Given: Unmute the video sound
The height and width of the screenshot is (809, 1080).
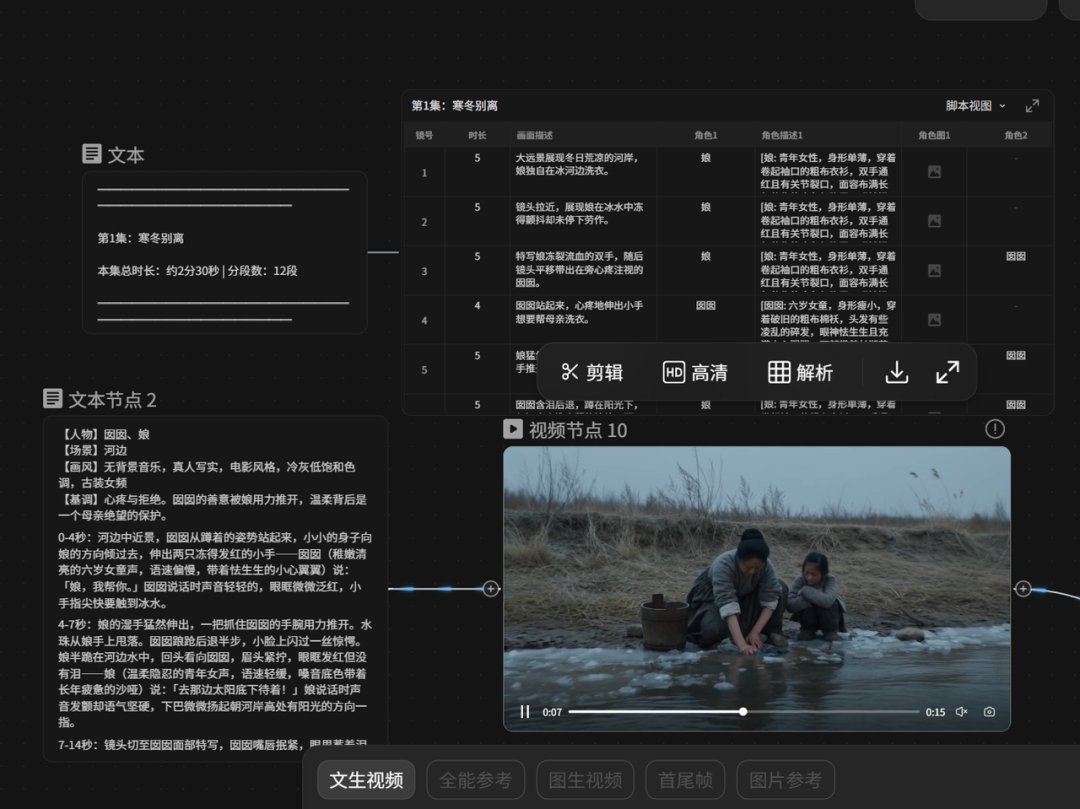Looking at the screenshot, I should click(962, 711).
